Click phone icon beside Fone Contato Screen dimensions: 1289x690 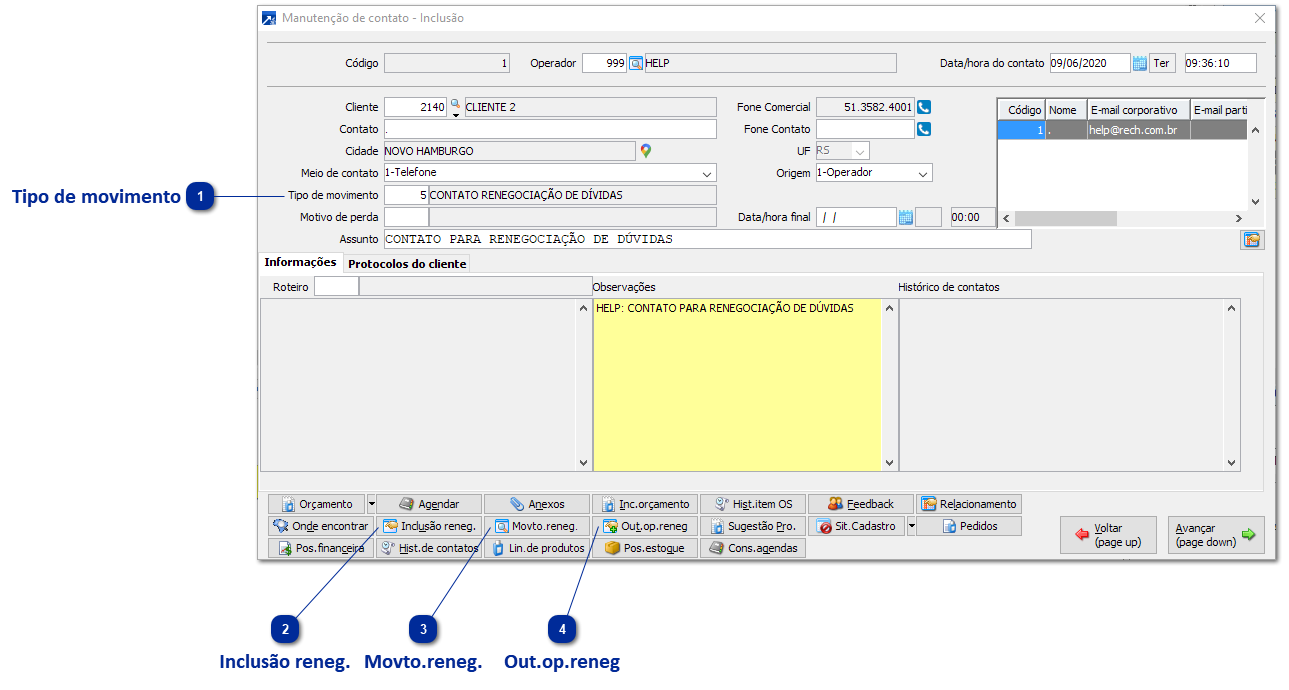tap(924, 129)
